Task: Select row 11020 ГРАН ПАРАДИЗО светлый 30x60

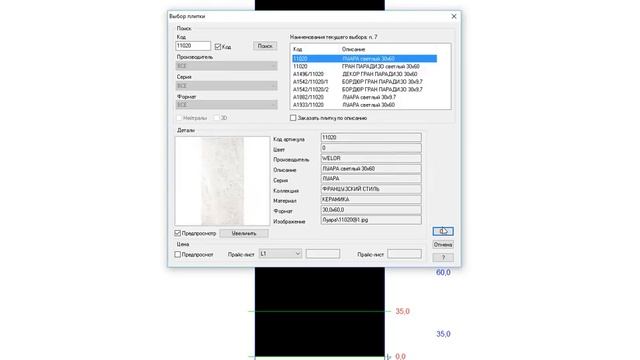Action: click(364, 67)
